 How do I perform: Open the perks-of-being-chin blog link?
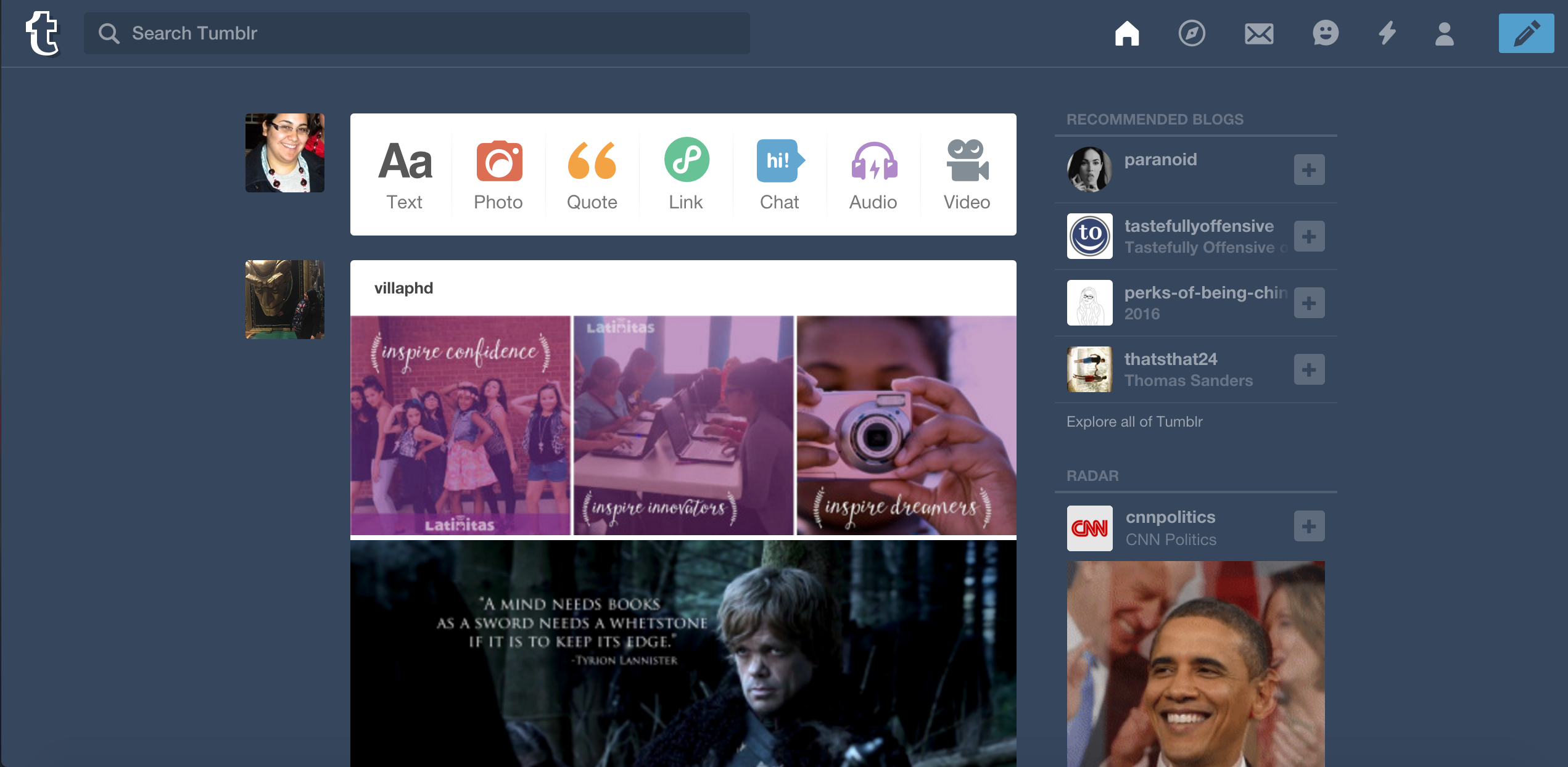[x=1206, y=292]
